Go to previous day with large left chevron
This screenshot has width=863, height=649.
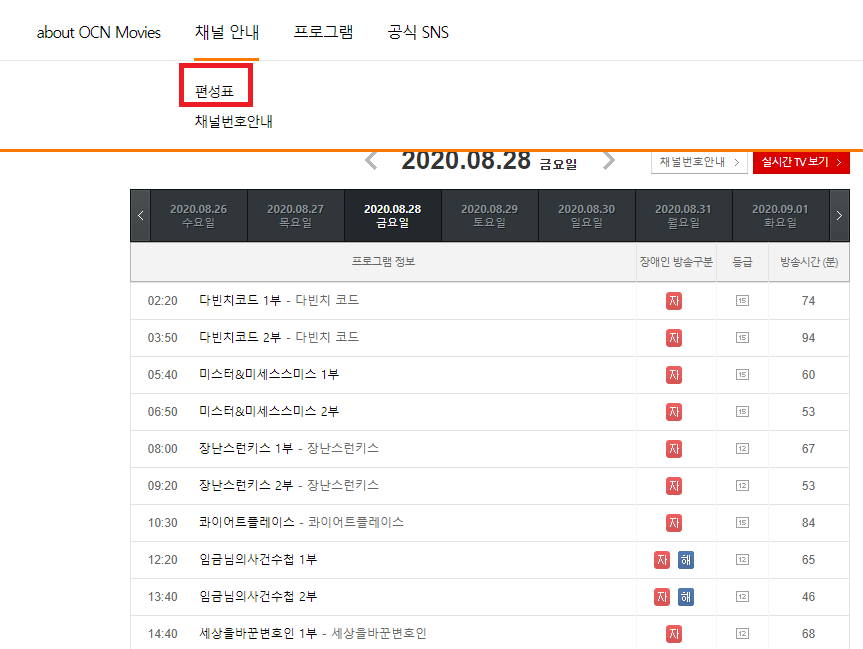371,161
